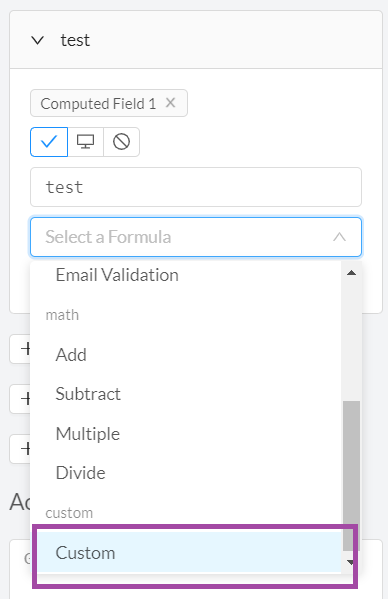Click the test name input field
This screenshot has height=599, width=388.
(x=196, y=187)
